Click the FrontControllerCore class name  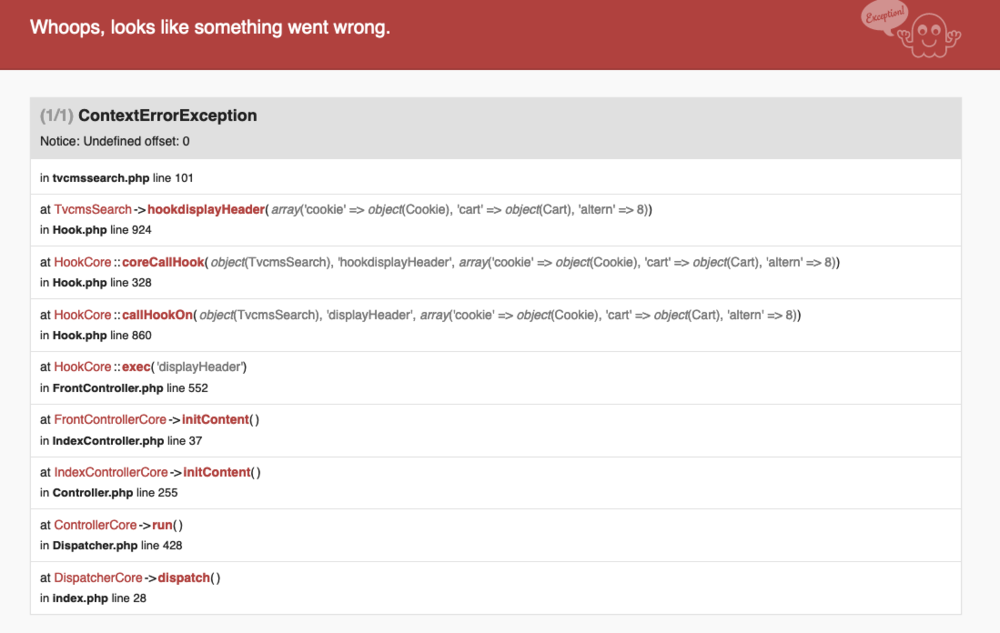pos(110,420)
